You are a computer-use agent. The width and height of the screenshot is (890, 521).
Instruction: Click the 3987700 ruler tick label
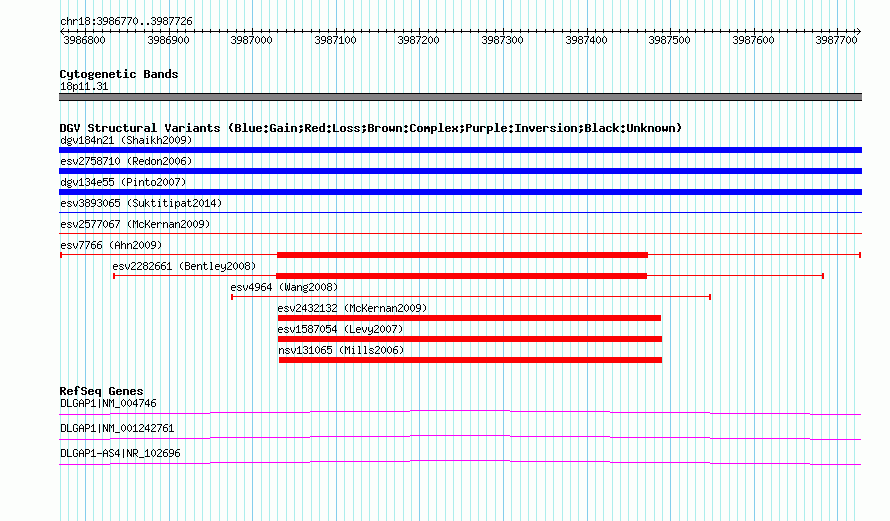(x=836, y=40)
